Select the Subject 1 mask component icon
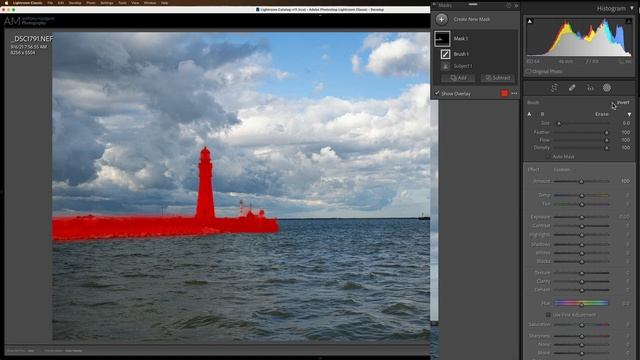This screenshot has height=360, width=640. click(445, 66)
